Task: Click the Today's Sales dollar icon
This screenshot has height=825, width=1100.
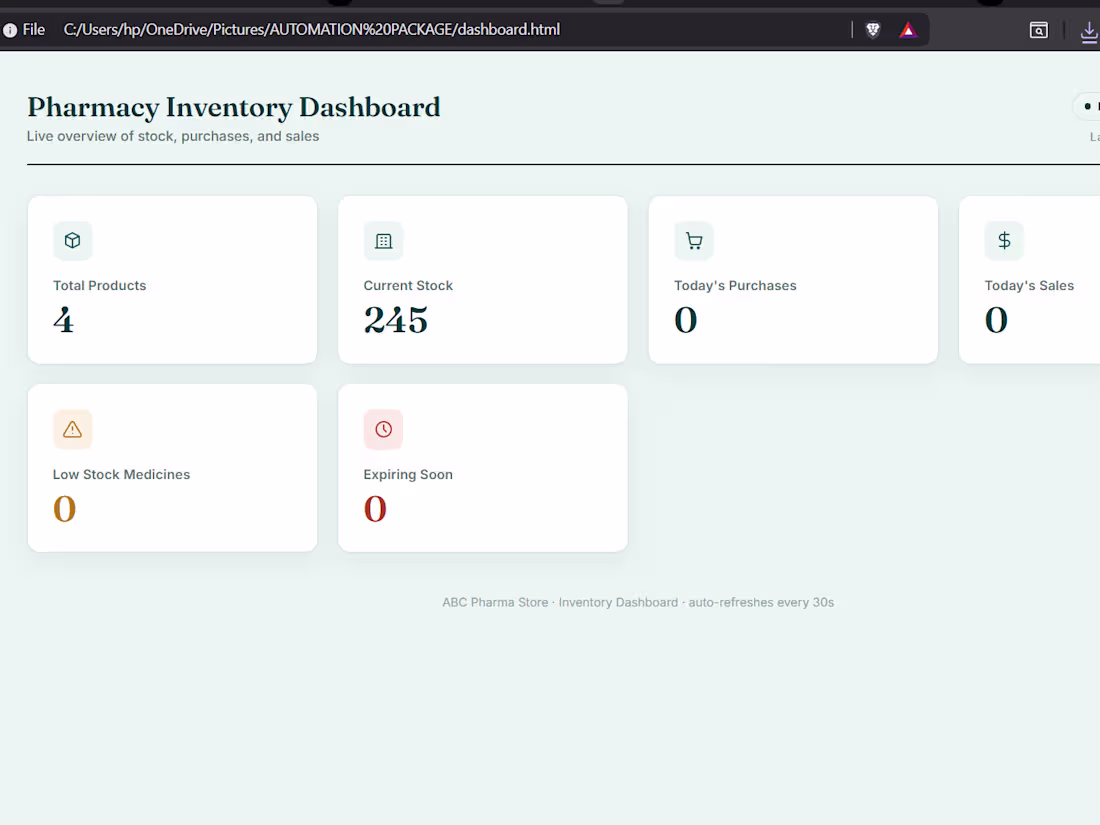Action: pos(1004,241)
